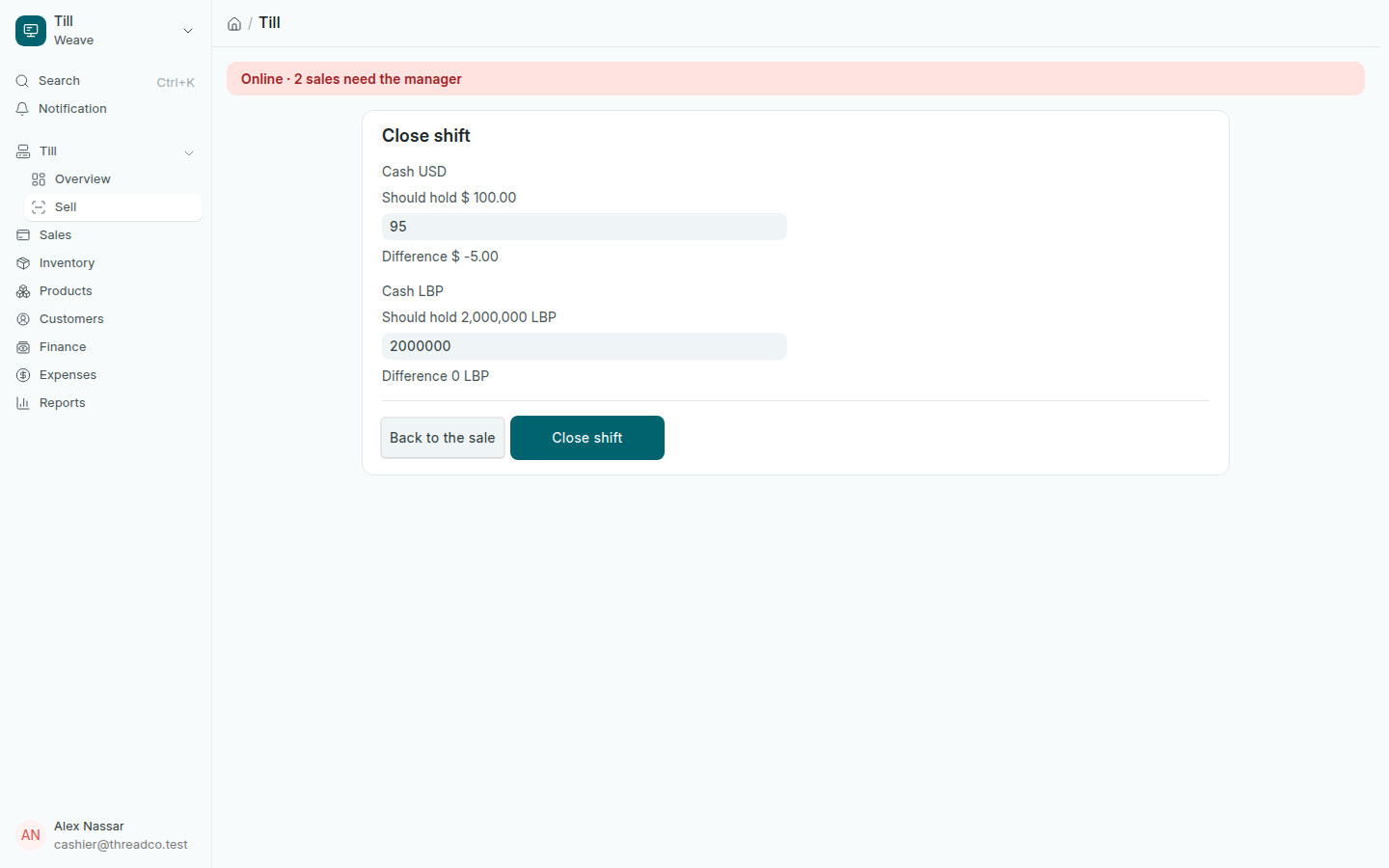Click the Till register icon in sidebar
The image size is (1389, 868).
click(23, 151)
